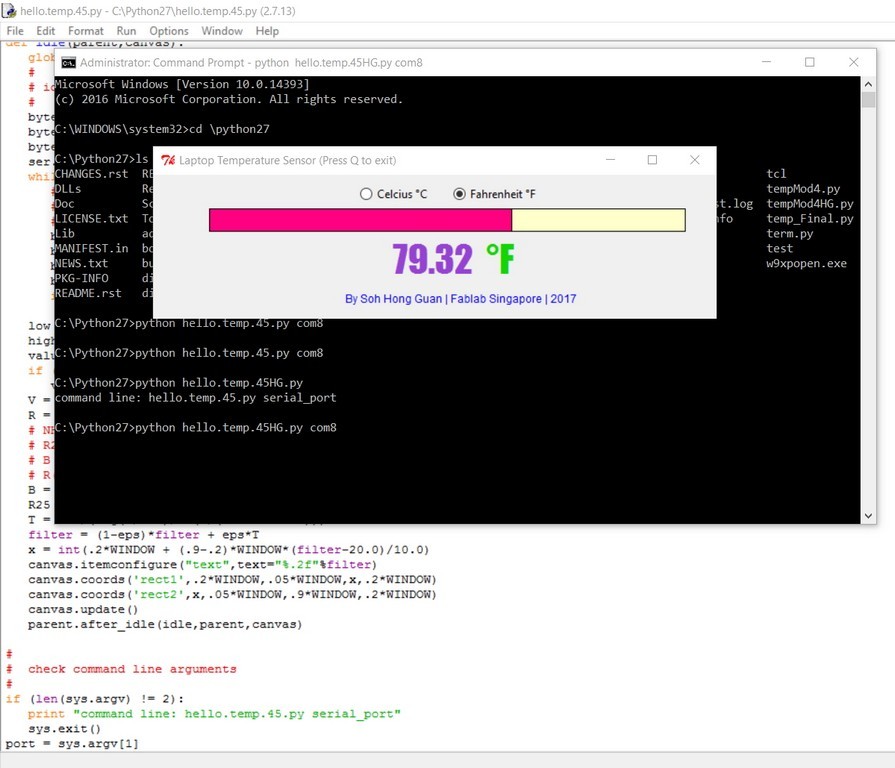The image size is (895, 768).
Task: Click the 79.32 temperature reading
Action: [432, 259]
